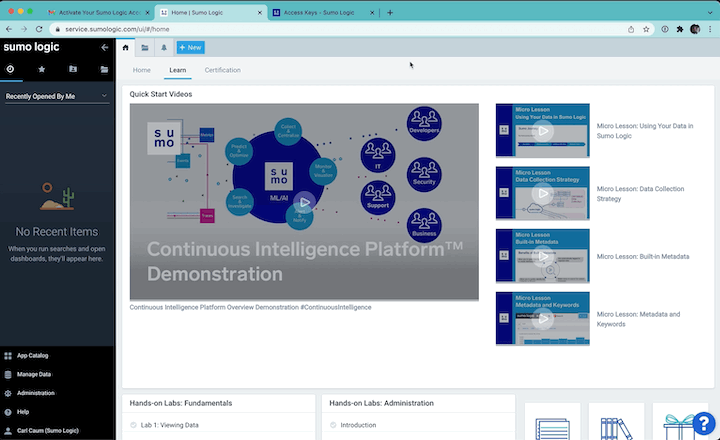Switch to the Home tab

pyautogui.click(x=141, y=70)
